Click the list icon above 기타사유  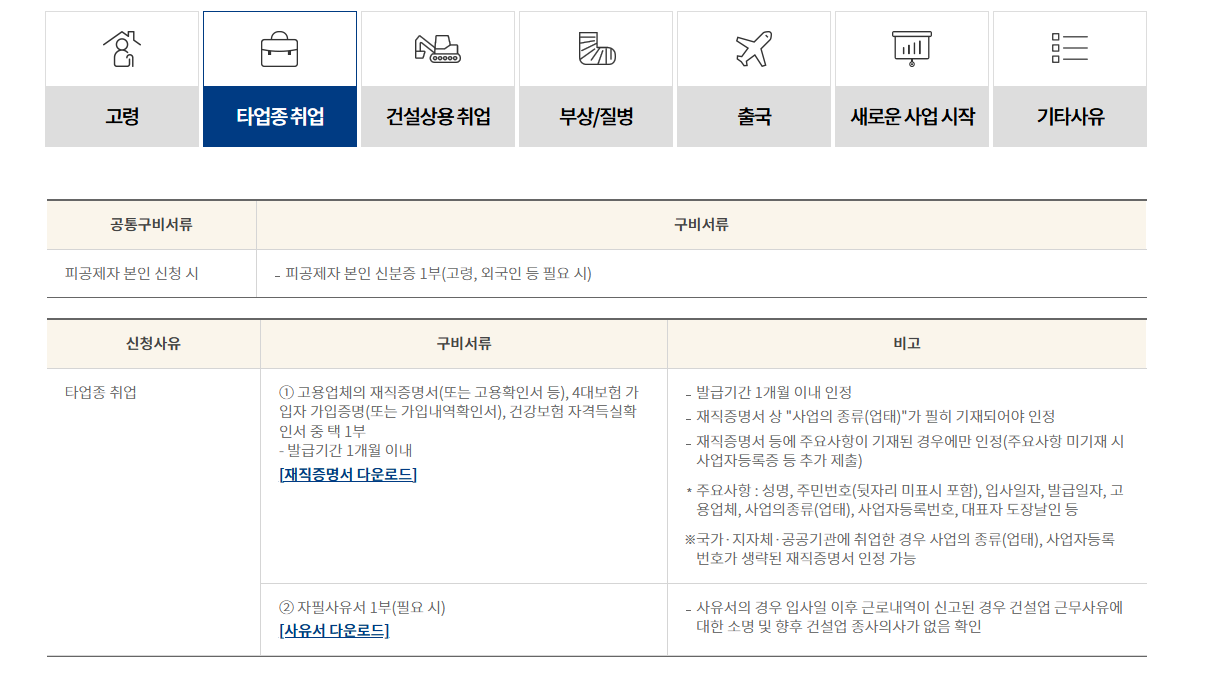(1069, 46)
